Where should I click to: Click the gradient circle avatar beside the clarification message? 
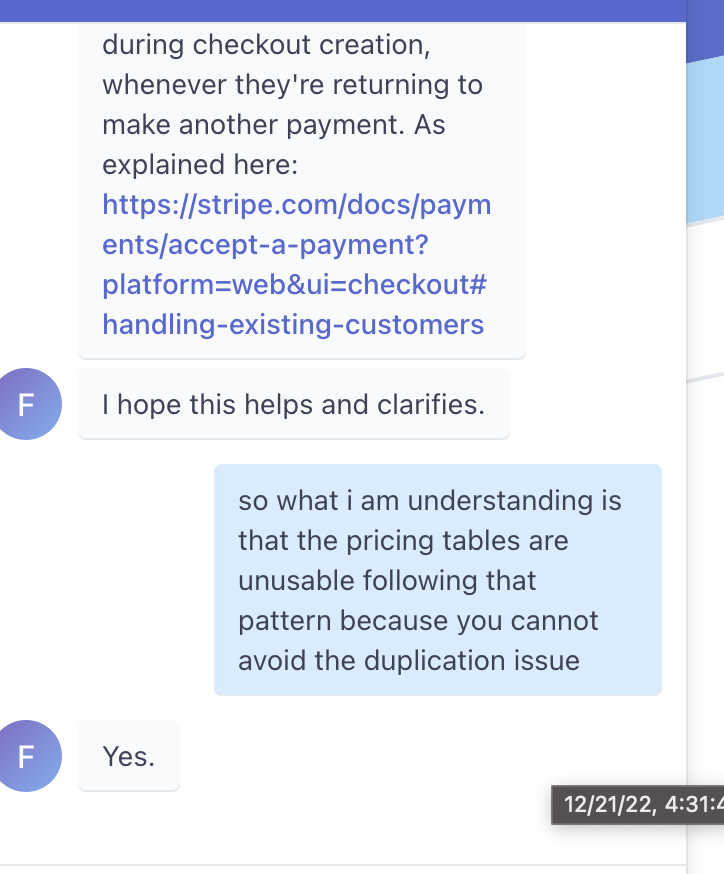pyautogui.click(x=30, y=404)
